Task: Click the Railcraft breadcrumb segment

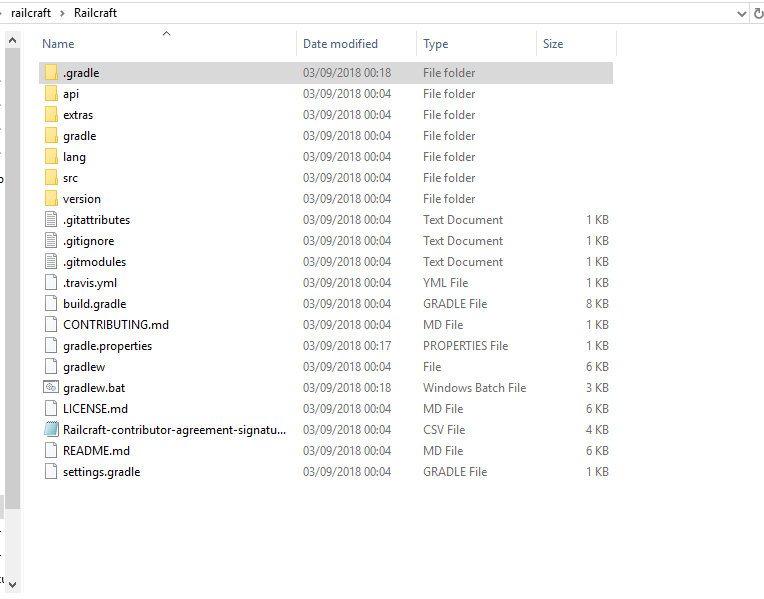Action: click(96, 13)
